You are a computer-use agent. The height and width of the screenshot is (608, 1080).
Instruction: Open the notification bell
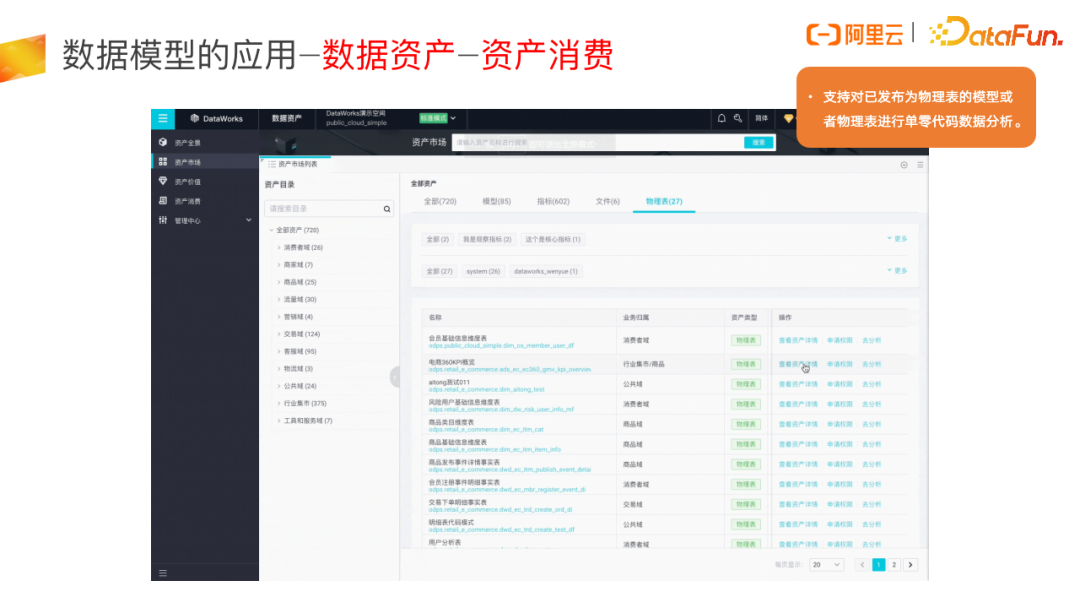pyautogui.click(x=722, y=118)
